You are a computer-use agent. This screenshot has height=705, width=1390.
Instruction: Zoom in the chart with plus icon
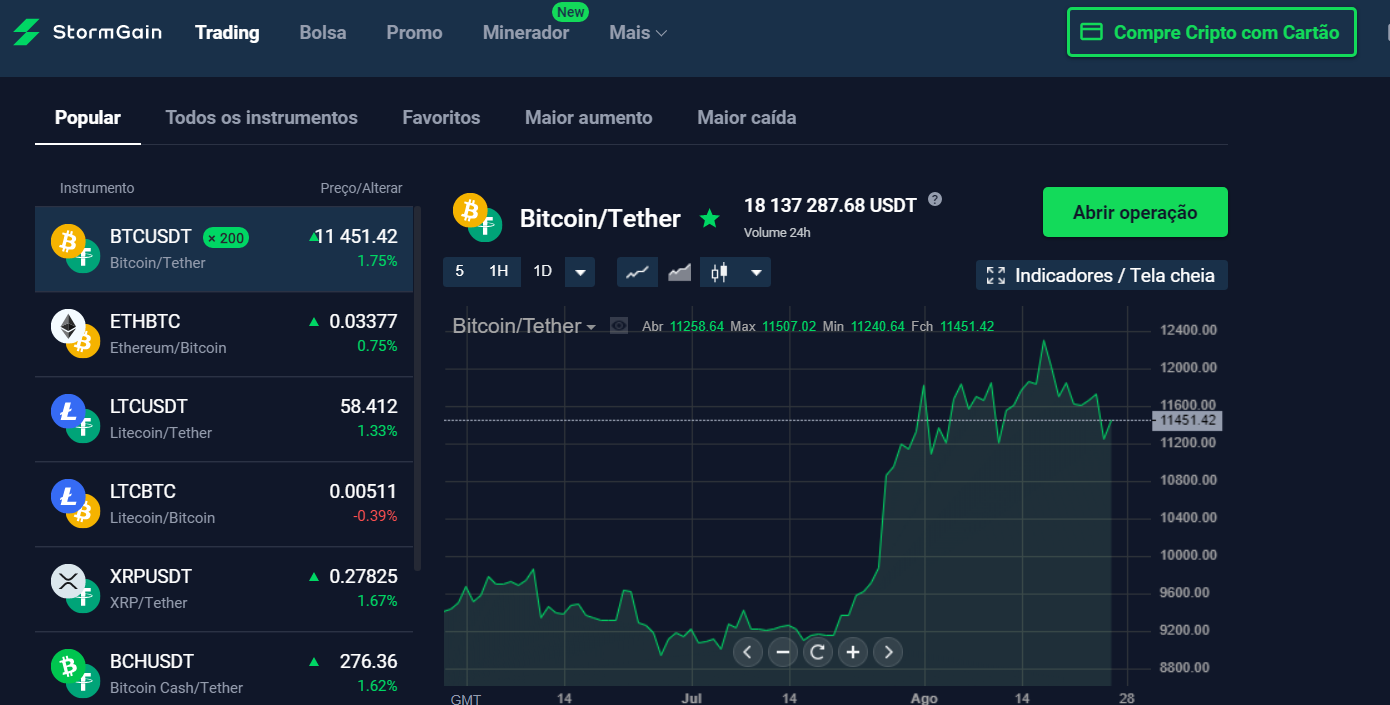click(853, 652)
